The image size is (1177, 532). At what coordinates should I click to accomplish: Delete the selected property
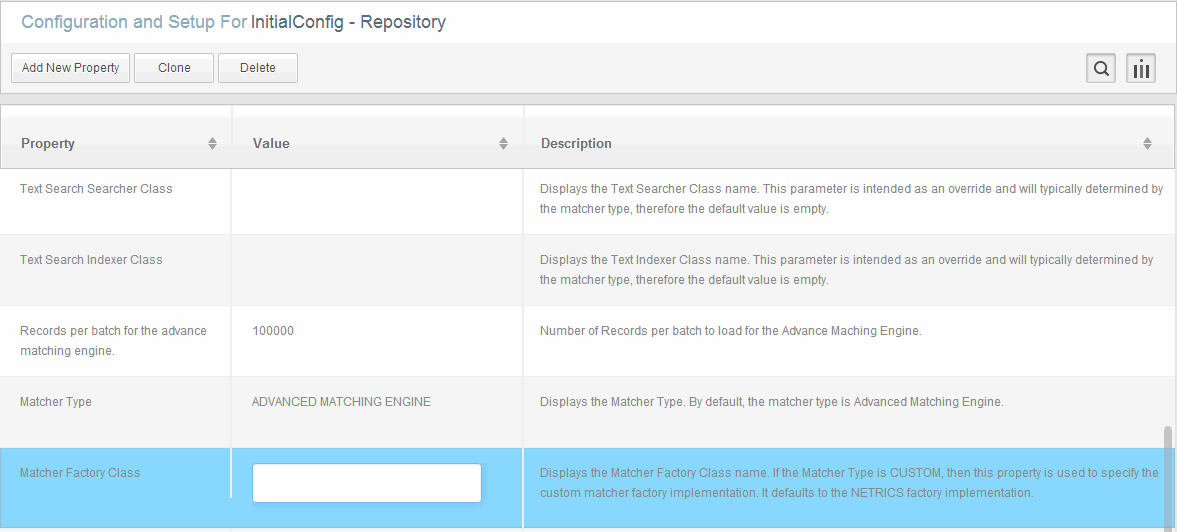pos(257,68)
